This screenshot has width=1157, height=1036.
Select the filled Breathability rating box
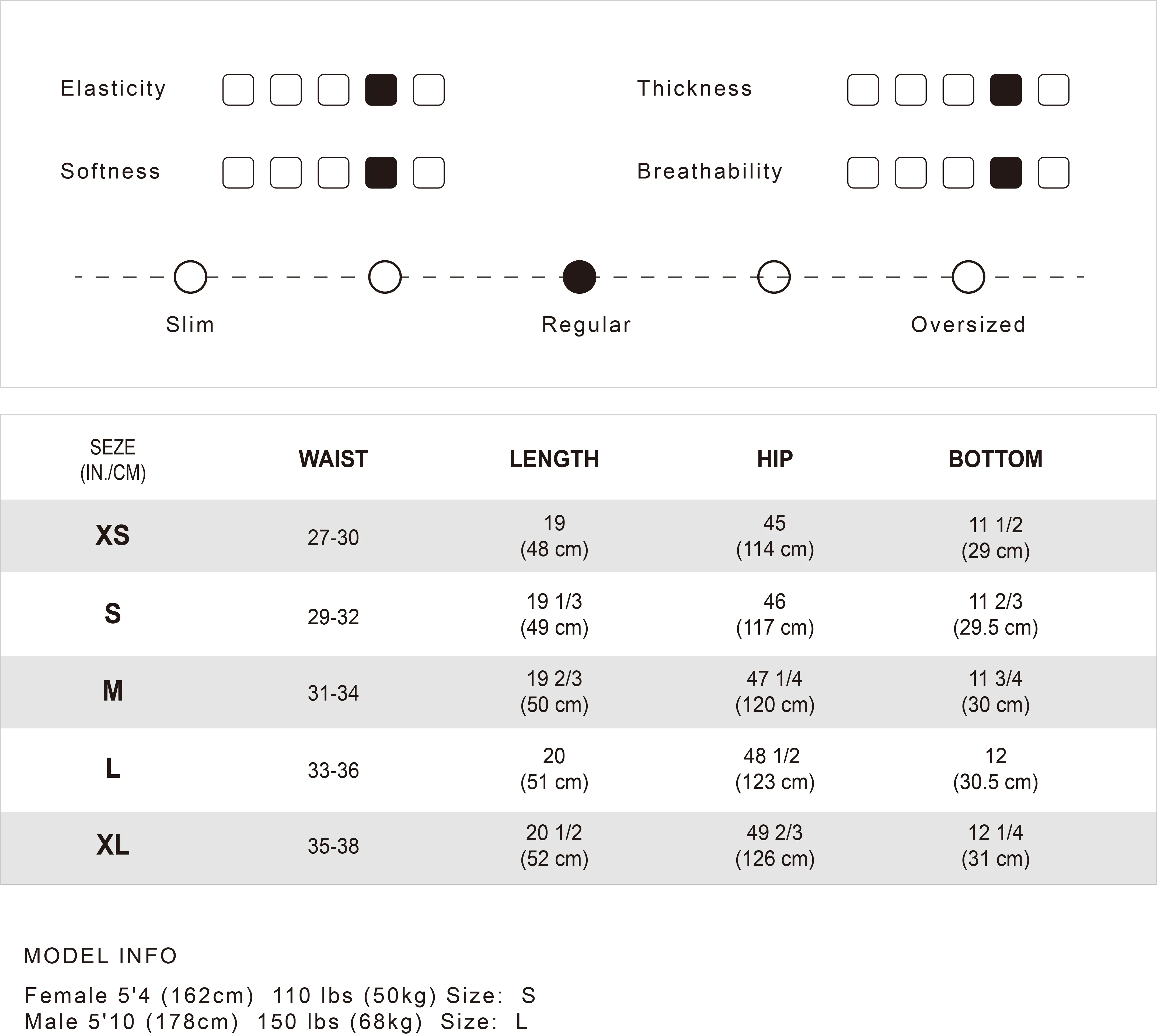pos(1006,173)
